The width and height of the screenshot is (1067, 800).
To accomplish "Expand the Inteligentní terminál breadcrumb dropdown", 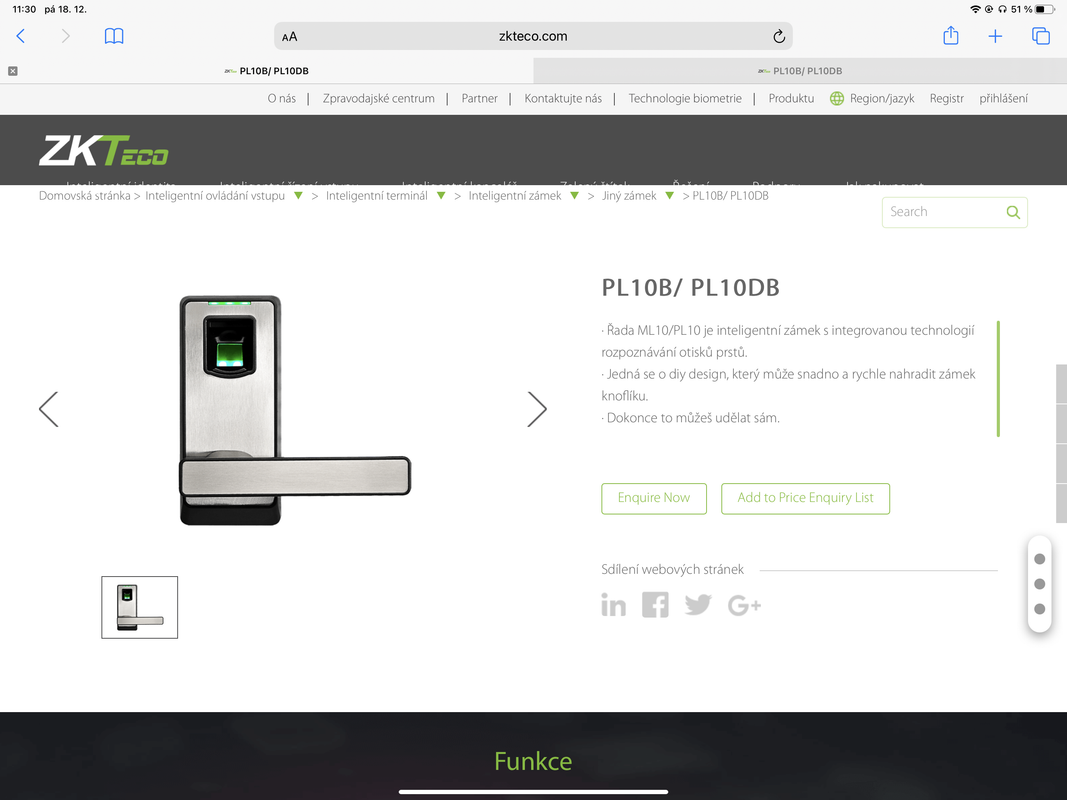I will point(441,196).
